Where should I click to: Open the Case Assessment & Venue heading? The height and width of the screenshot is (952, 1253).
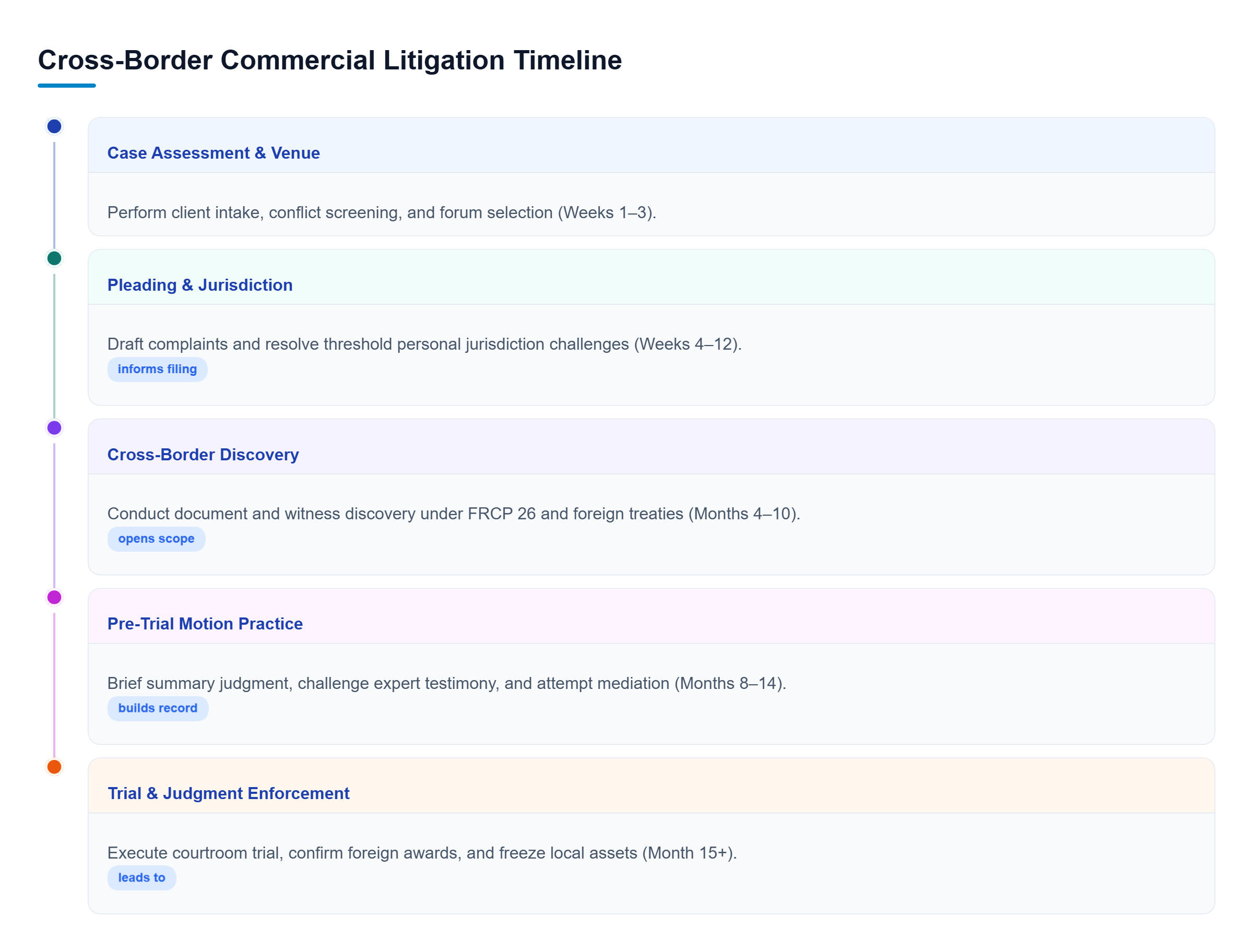pyautogui.click(x=214, y=153)
